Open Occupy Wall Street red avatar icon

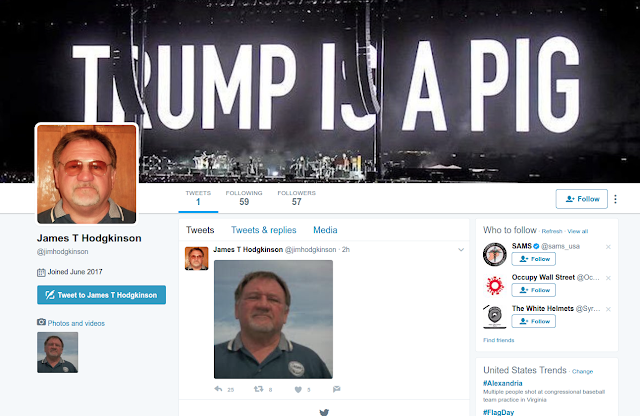coord(495,285)
